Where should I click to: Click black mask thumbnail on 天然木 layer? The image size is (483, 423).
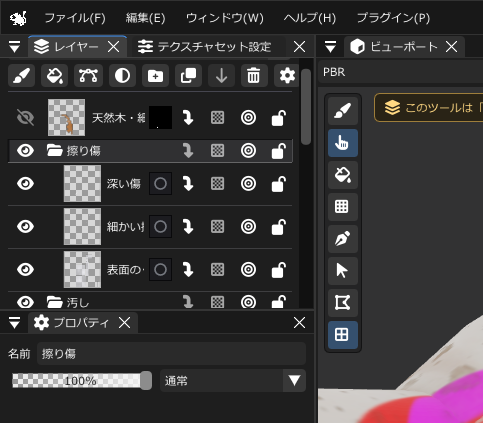pyautogui.click(x=160, y=118)
